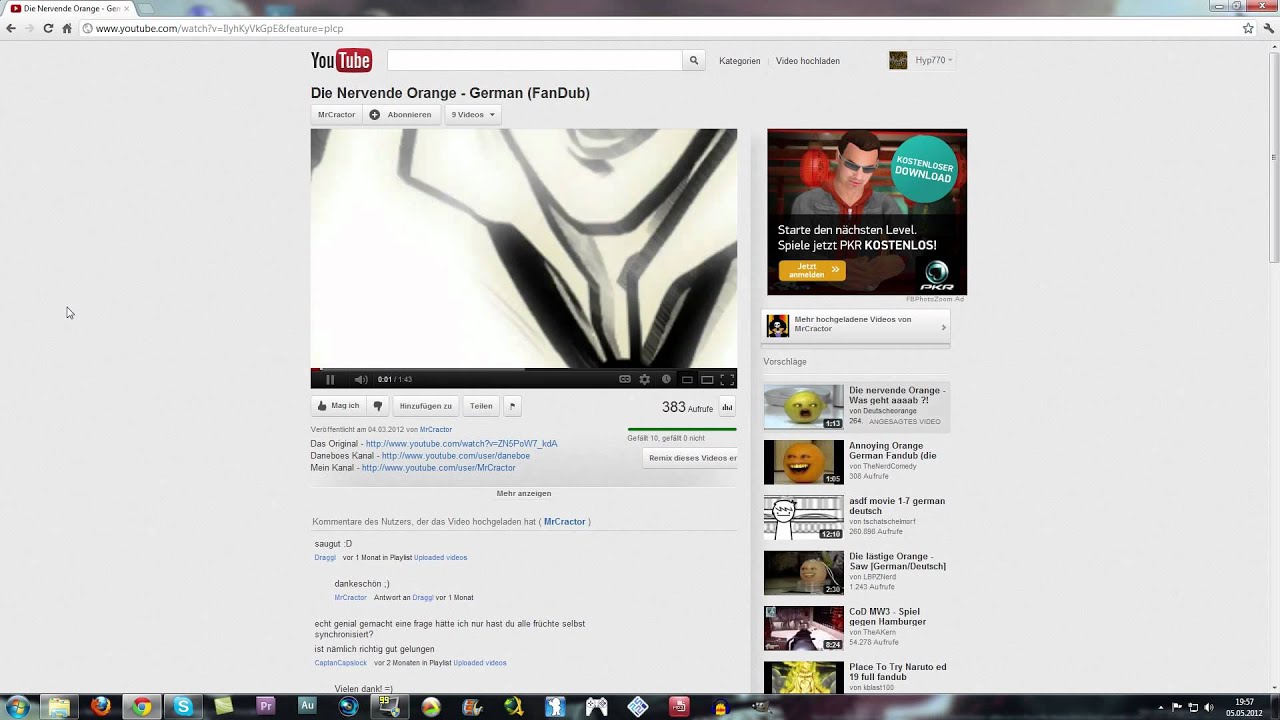Switch player to large size
Image resolution: width=1280 pixels, height=720 pixels.
coord(707,379)
